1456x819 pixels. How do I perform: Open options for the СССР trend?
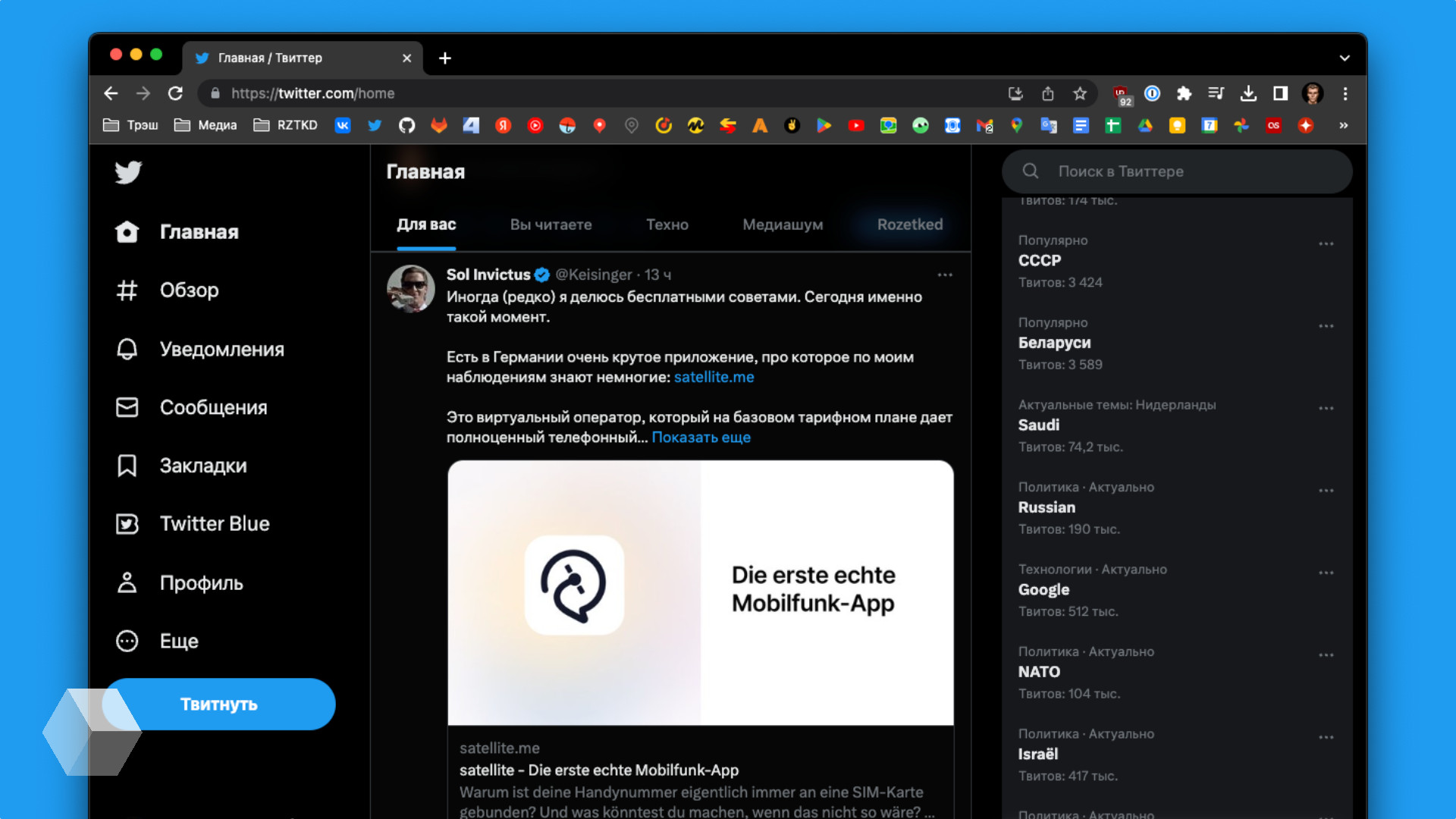click(x=1326, y=244)
